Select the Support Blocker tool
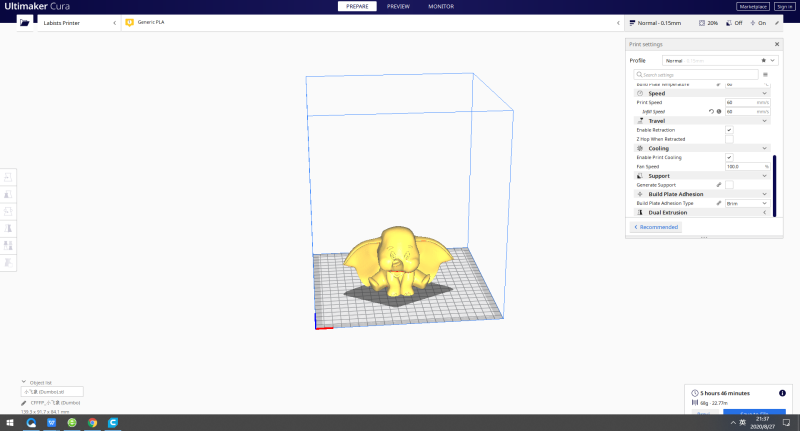Viewport: 800px width, 431px height. (8, 262)
